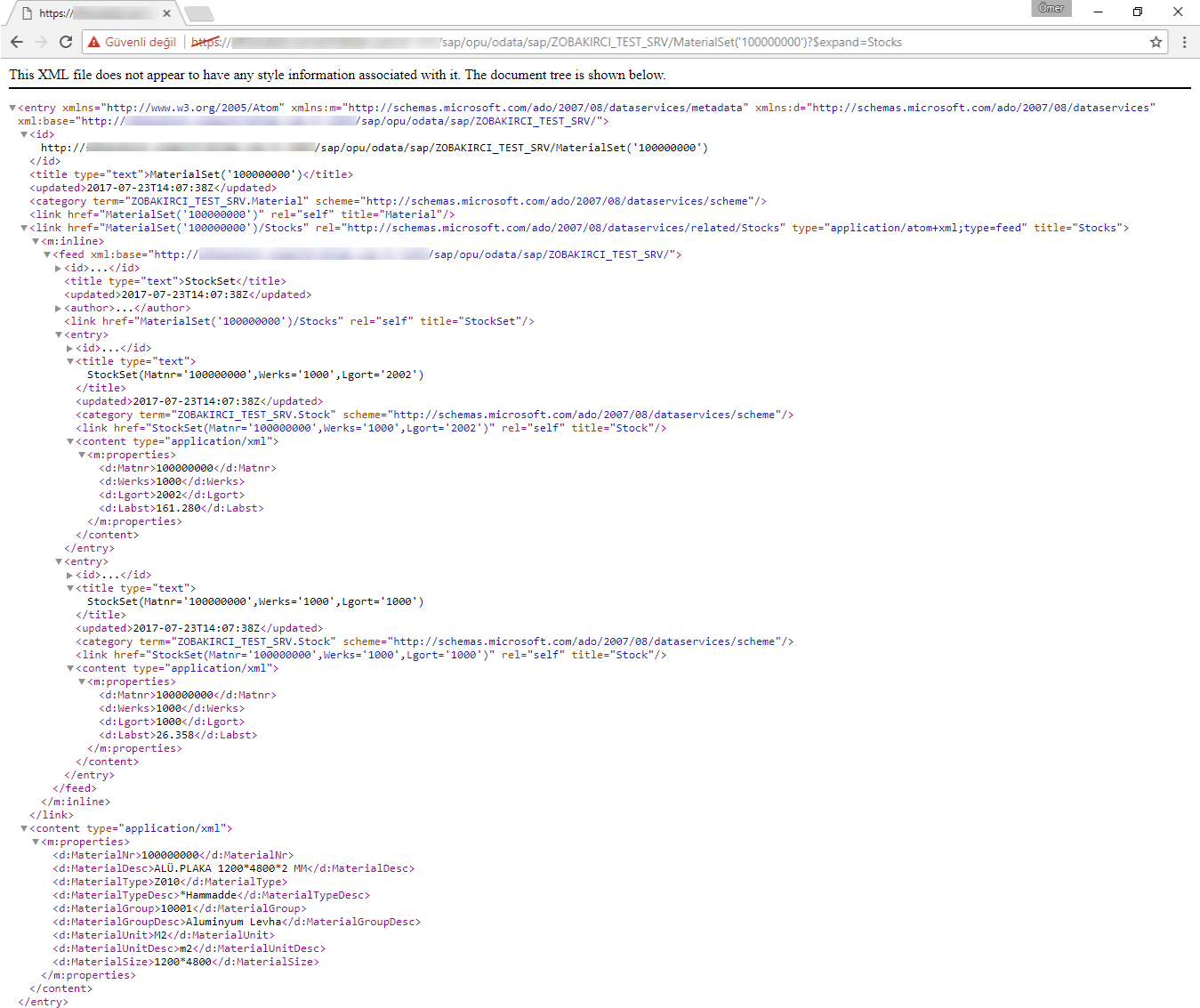Reload the current page
Viewport: 1200px width, 1008px height.
[x=66, y=42]
